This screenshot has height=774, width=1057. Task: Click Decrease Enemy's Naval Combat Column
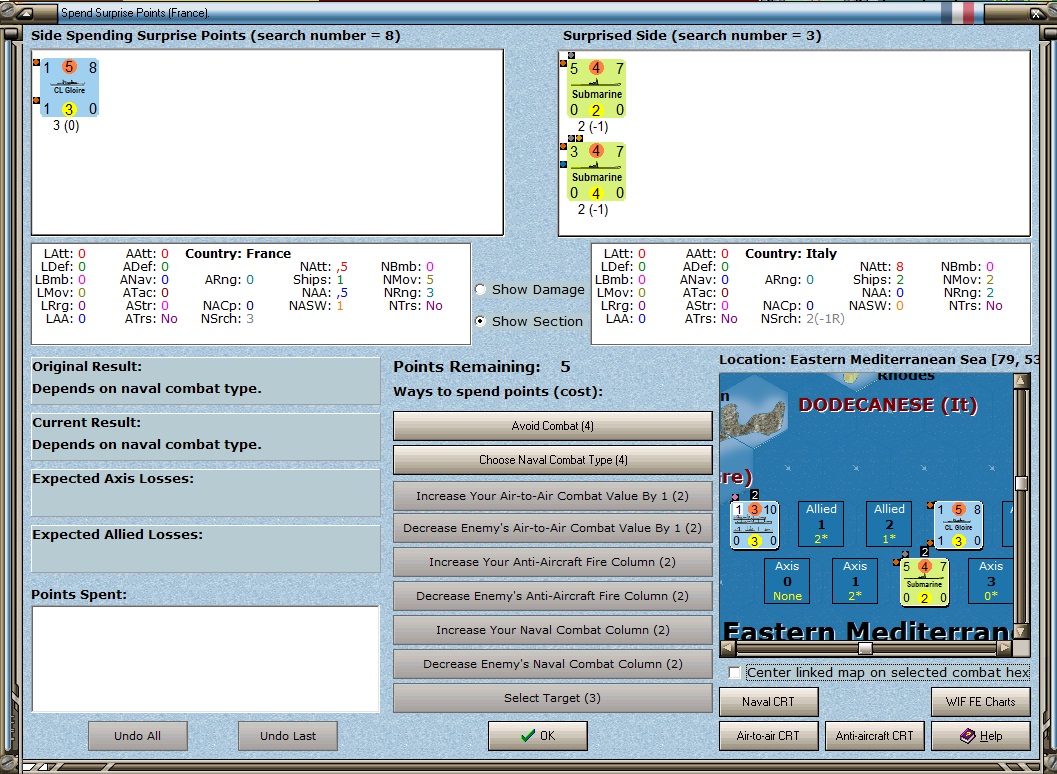pos(553,664)
